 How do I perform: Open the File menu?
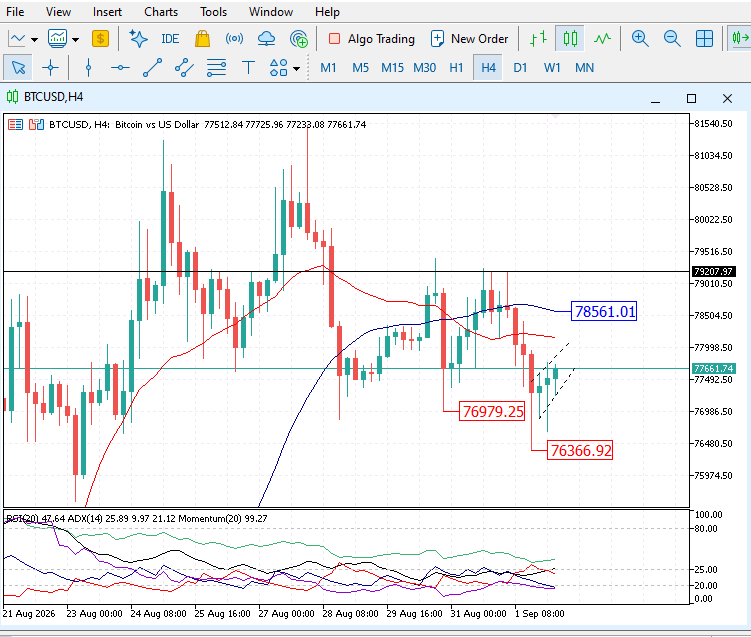(15, 11)
